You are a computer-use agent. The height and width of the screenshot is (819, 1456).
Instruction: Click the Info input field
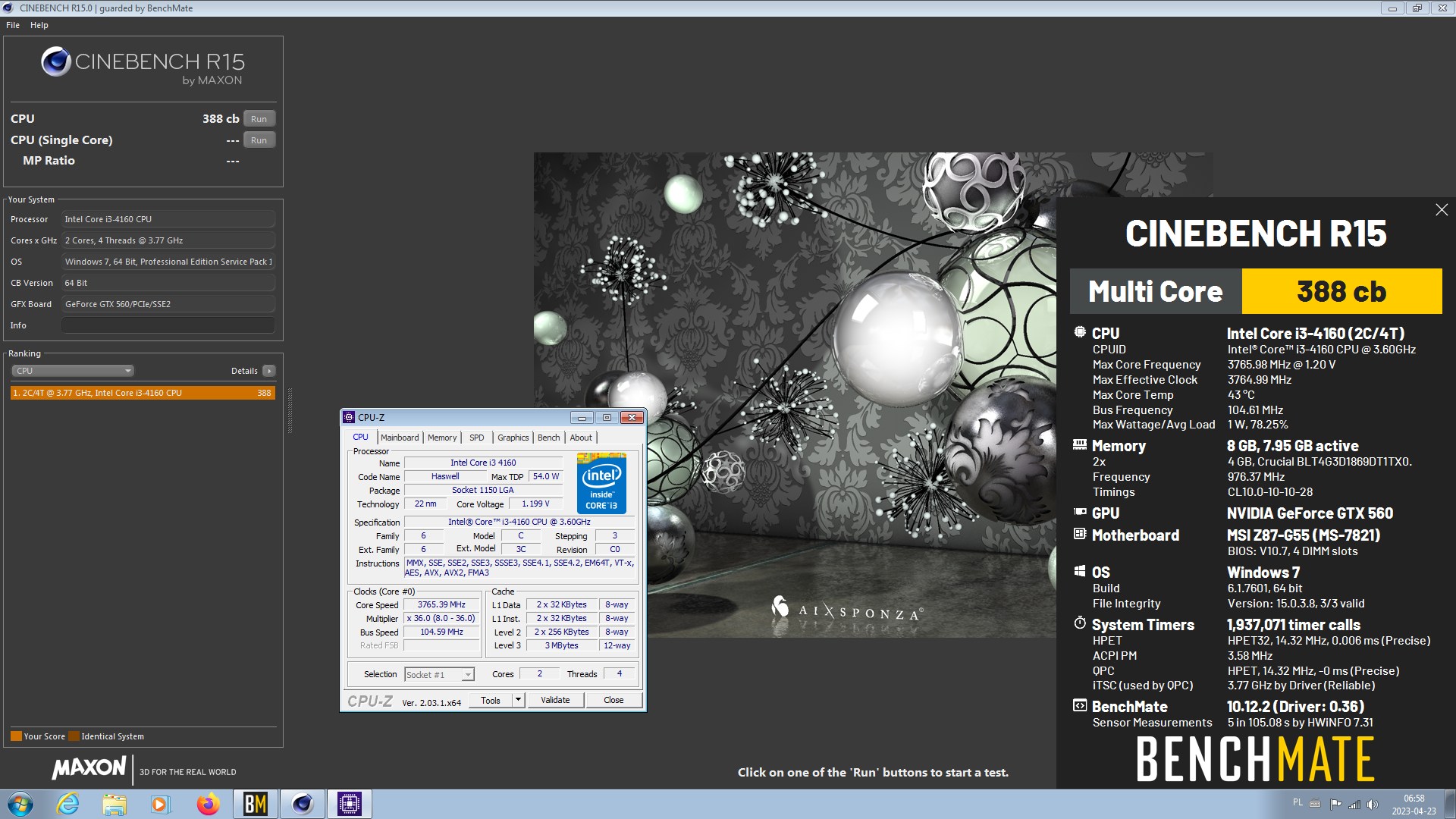(x=168, y=325)
